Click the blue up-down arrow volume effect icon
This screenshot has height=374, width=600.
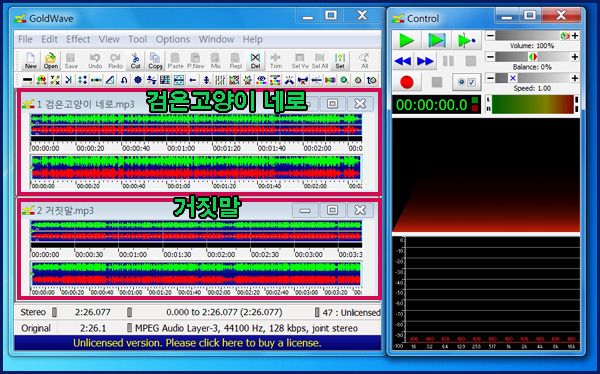tap(206, 80)
